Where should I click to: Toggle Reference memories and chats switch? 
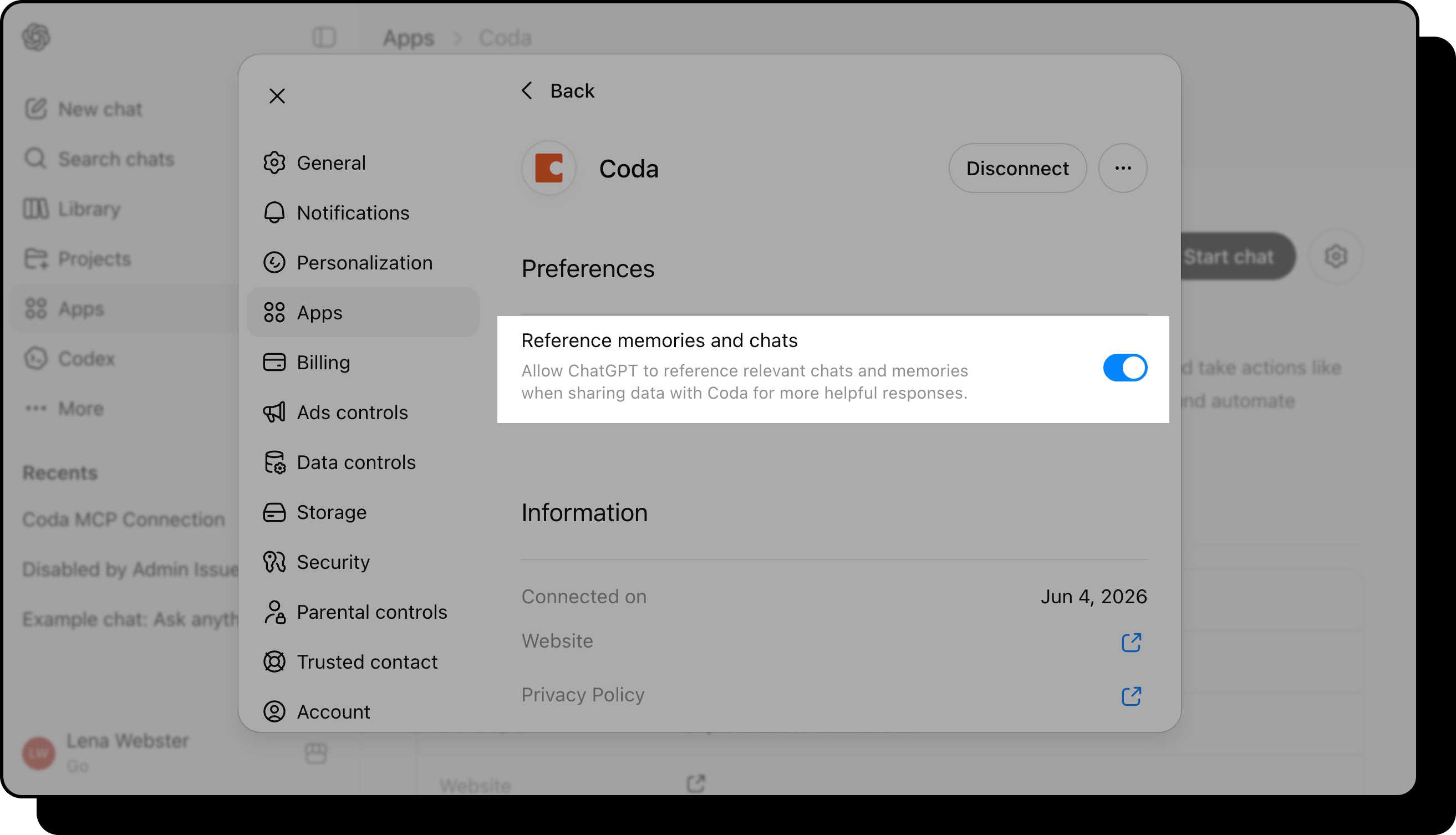tap(1124, 368)
